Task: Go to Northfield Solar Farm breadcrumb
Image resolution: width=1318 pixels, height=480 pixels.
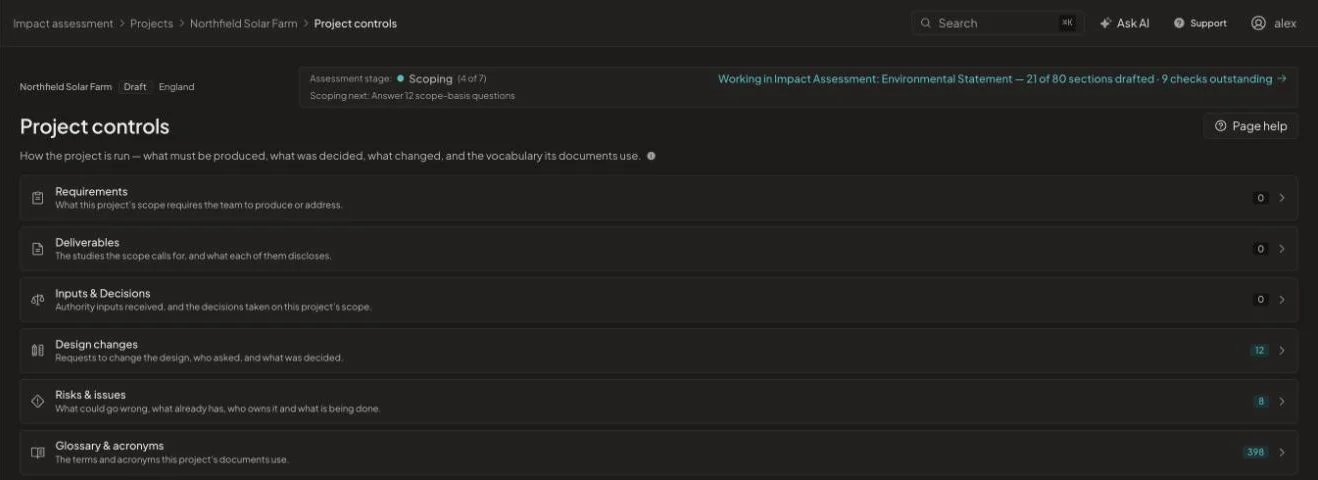Action: (x=243, y=23)
